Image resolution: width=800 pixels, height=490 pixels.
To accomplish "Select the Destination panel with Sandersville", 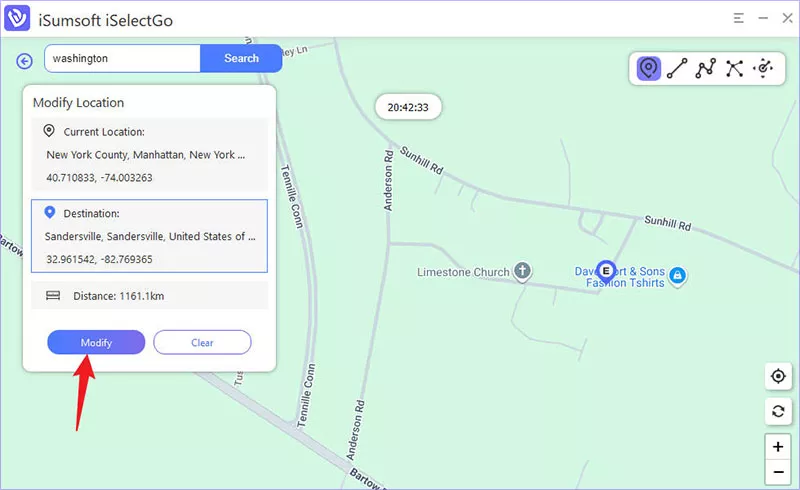I will coord(149,236).
